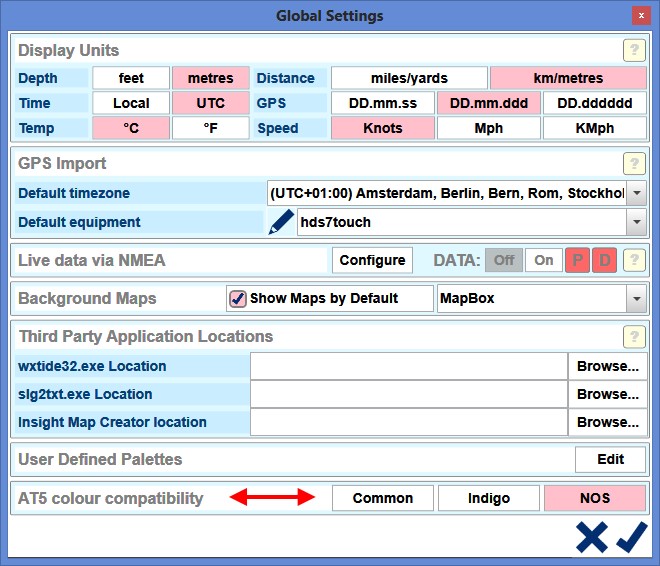Toggle Show Maps by Default checkbox
Image resolution: width=660 pixels, height=566 pixels.
238,298
